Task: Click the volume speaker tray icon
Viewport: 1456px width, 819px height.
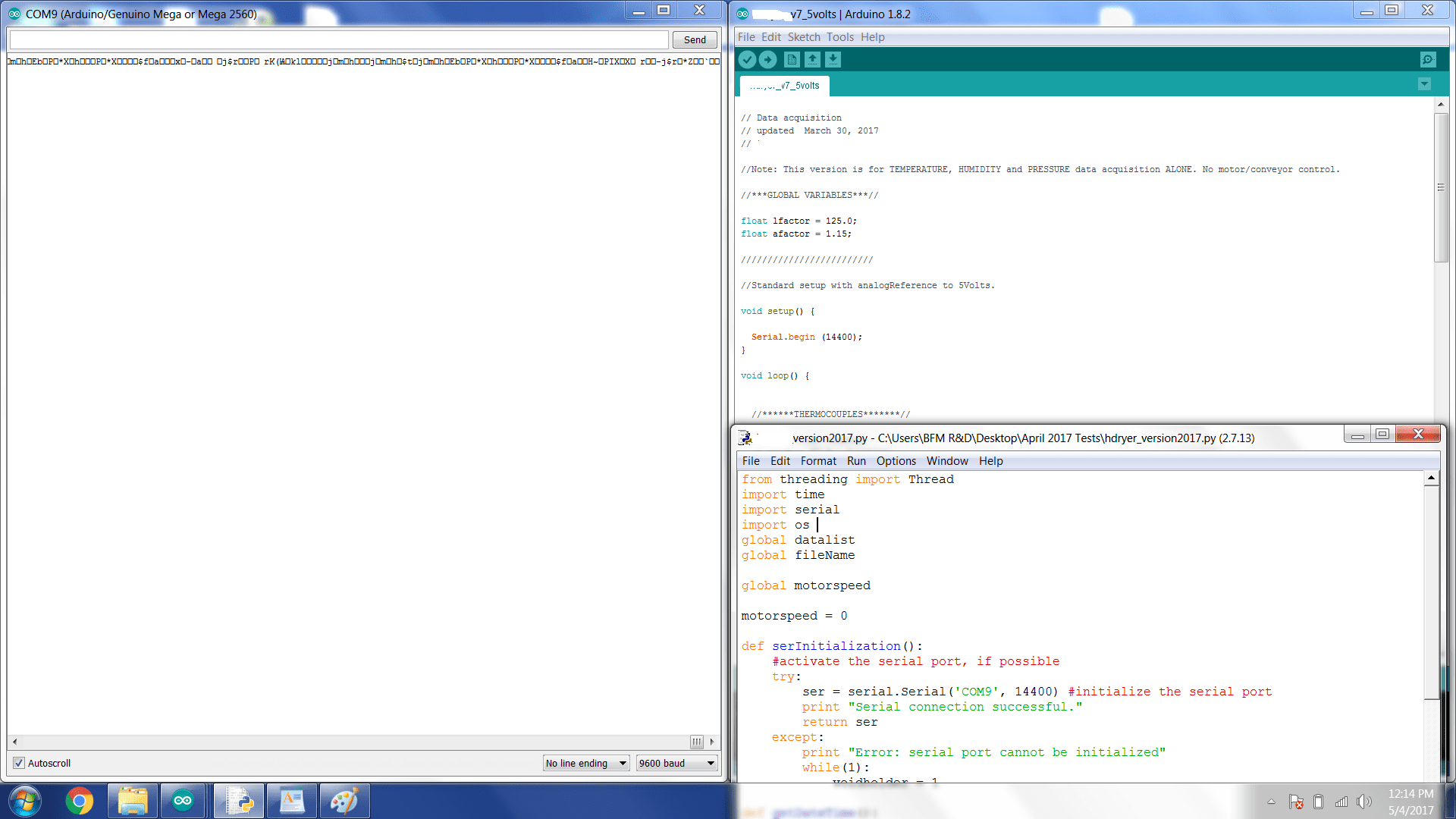Action: pyautogui.click(x=1364, y=802)
